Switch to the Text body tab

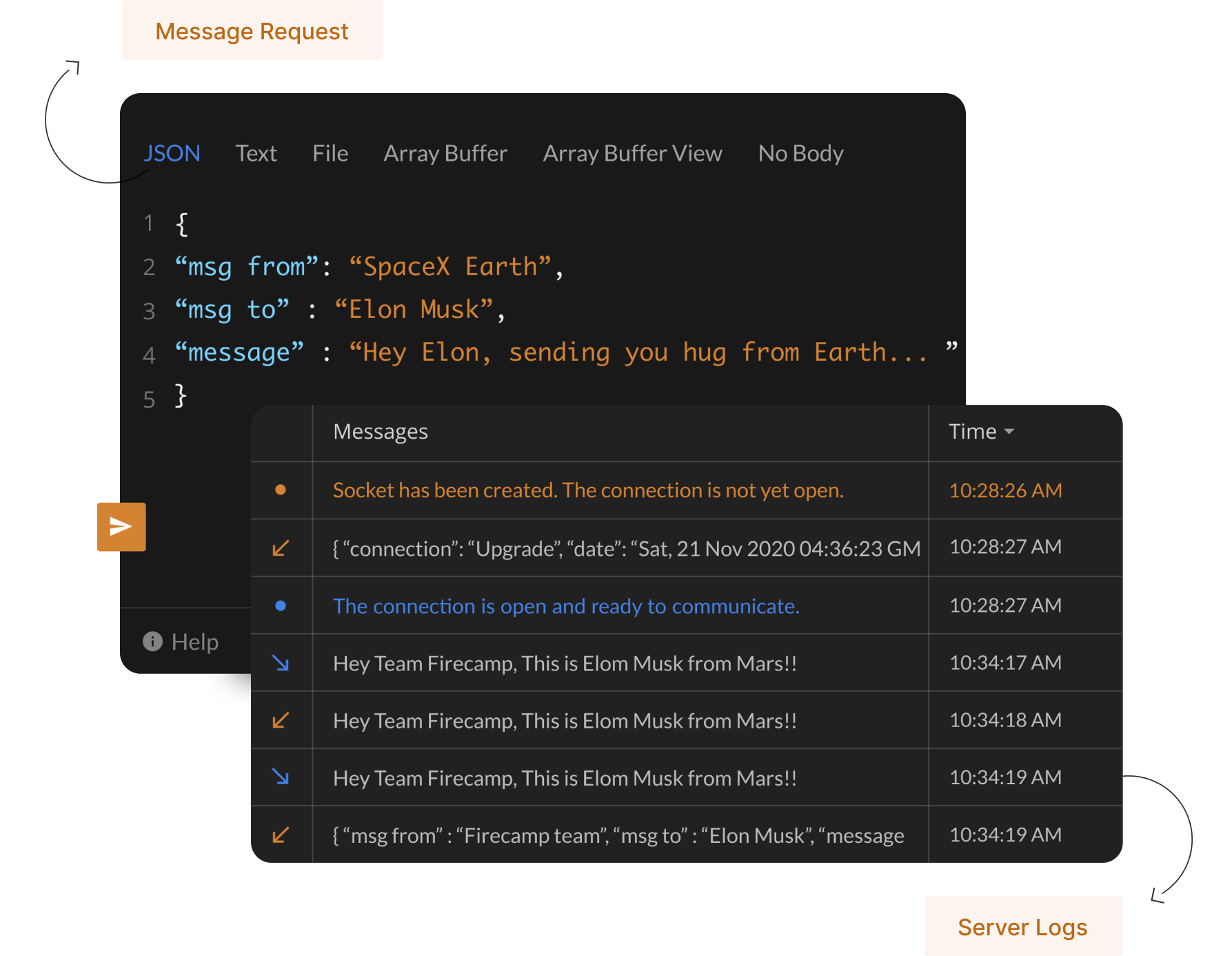coord(256,153)
